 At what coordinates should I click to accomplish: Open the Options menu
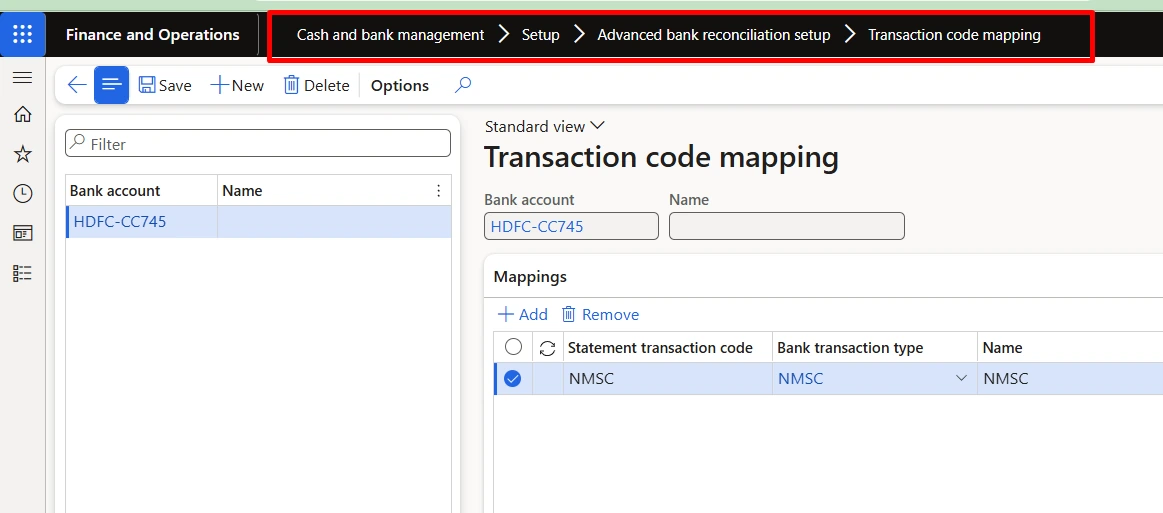pos(400,85)
